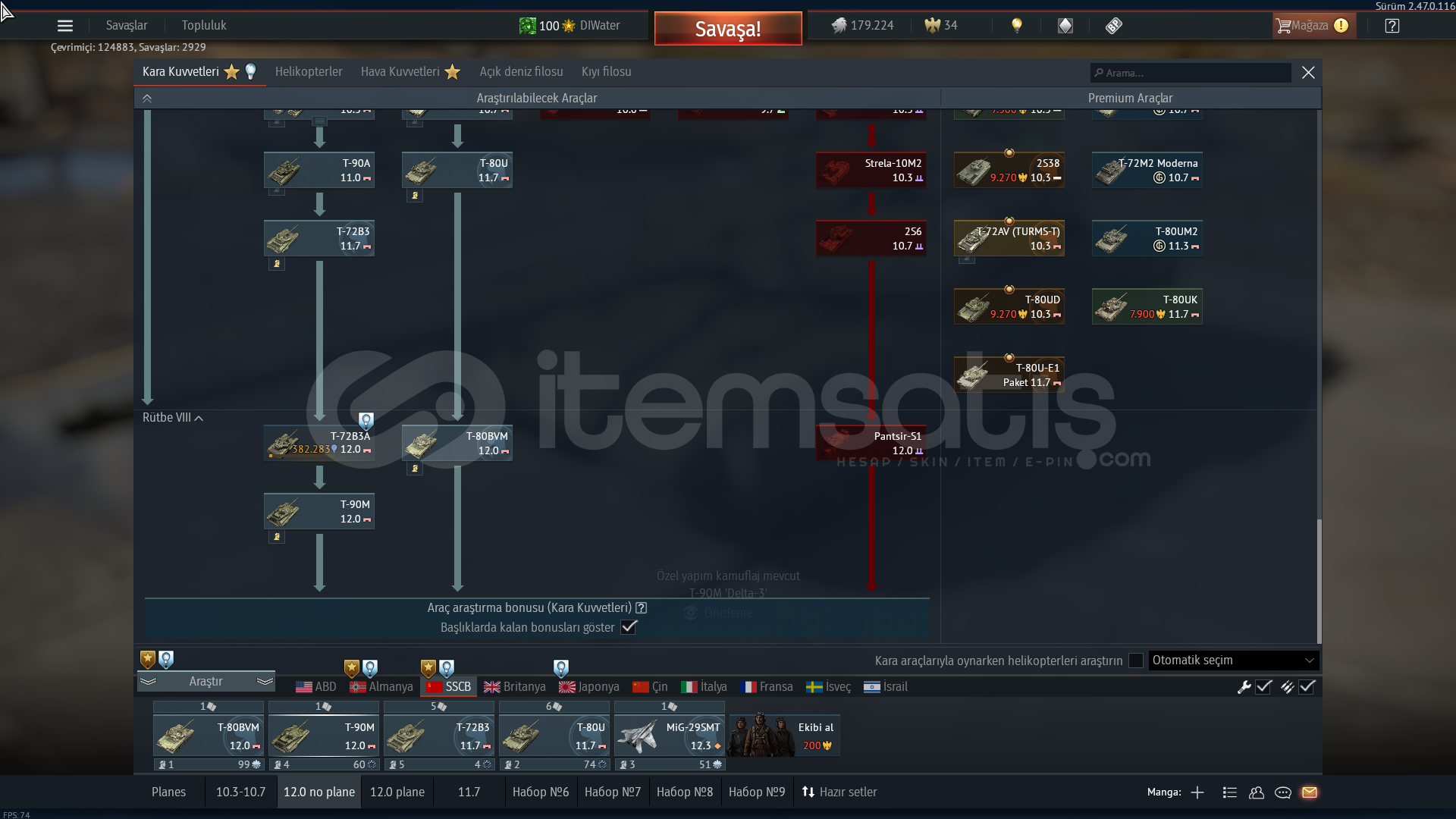
Task: Expand Araştır right chevron
Action: tap(265, 682)
